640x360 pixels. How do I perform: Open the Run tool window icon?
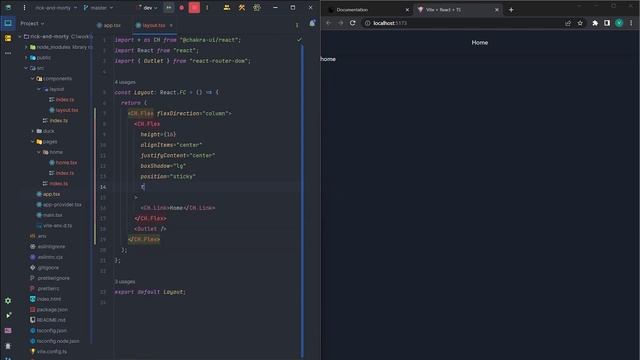(8, 316)
